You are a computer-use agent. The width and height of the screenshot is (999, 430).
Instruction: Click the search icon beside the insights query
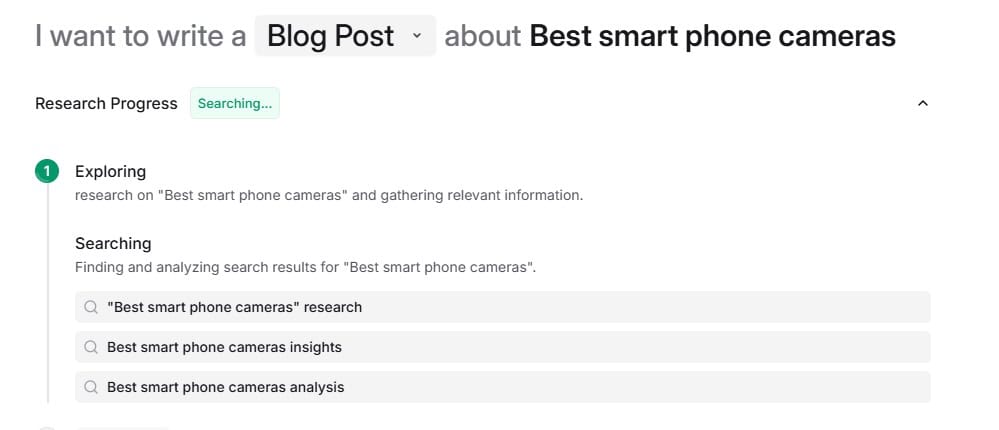(91, 347)
